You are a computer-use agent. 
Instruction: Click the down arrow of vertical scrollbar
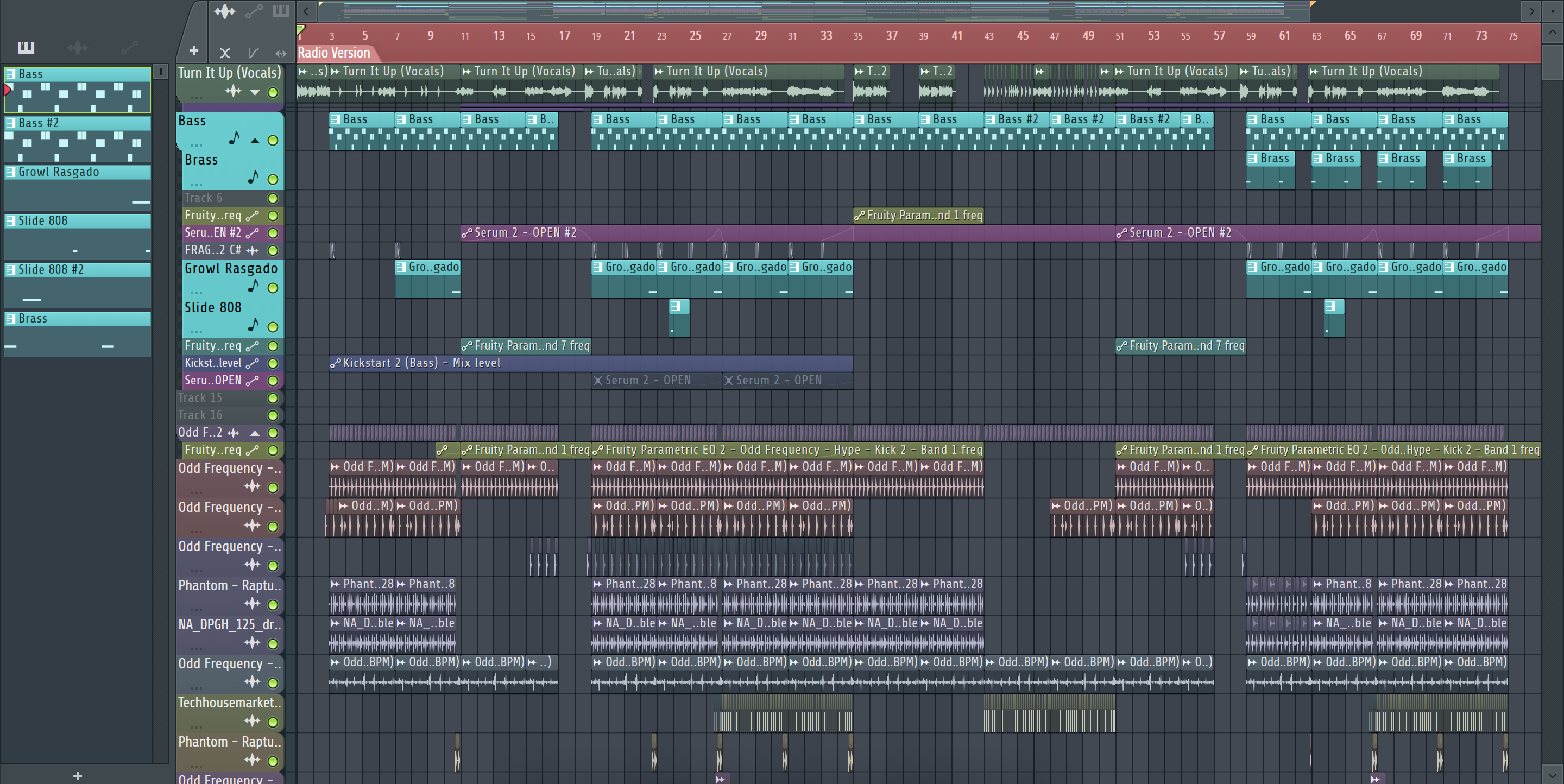(x=1553, y=775)
